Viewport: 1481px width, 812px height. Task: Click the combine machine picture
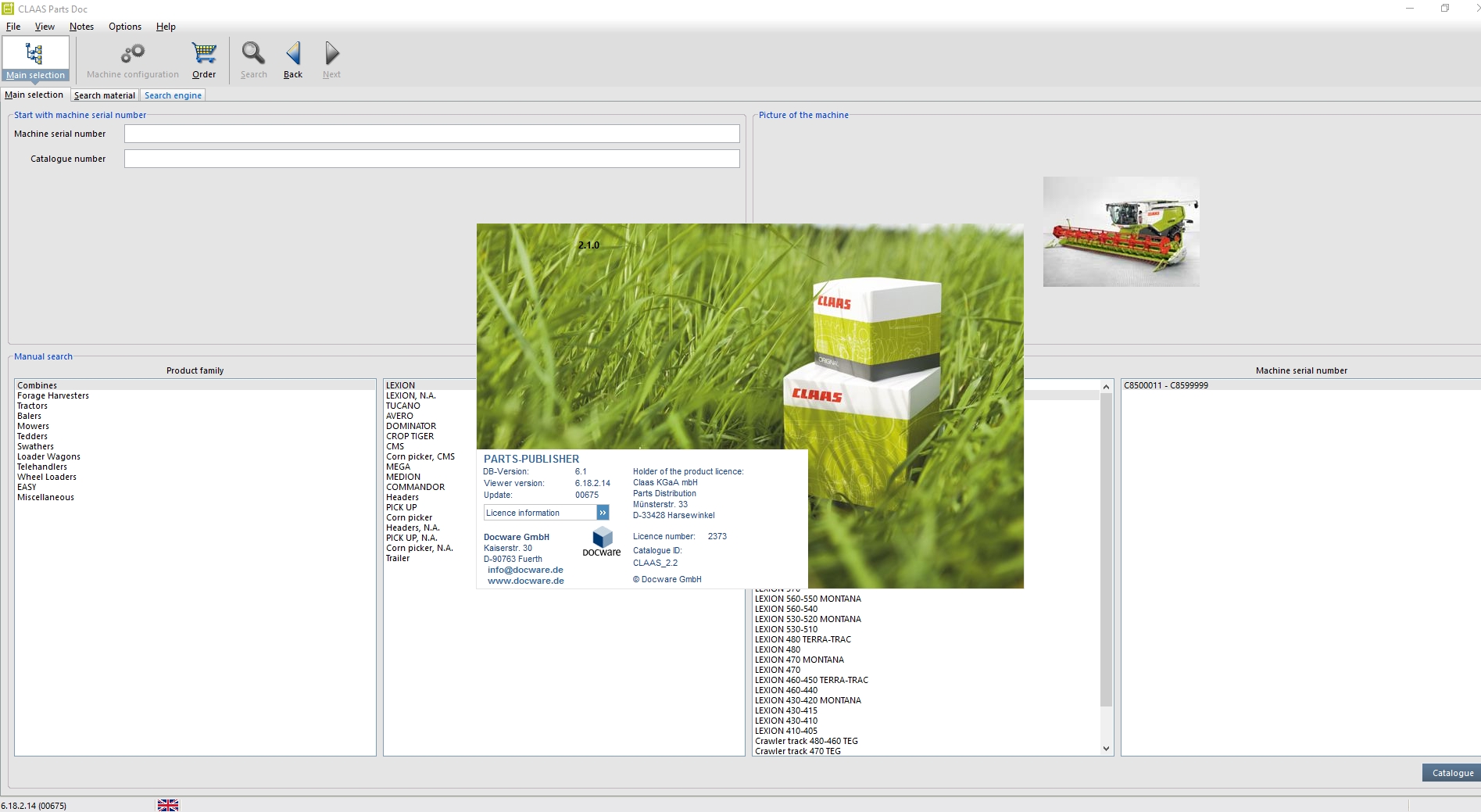point(1121,231)
